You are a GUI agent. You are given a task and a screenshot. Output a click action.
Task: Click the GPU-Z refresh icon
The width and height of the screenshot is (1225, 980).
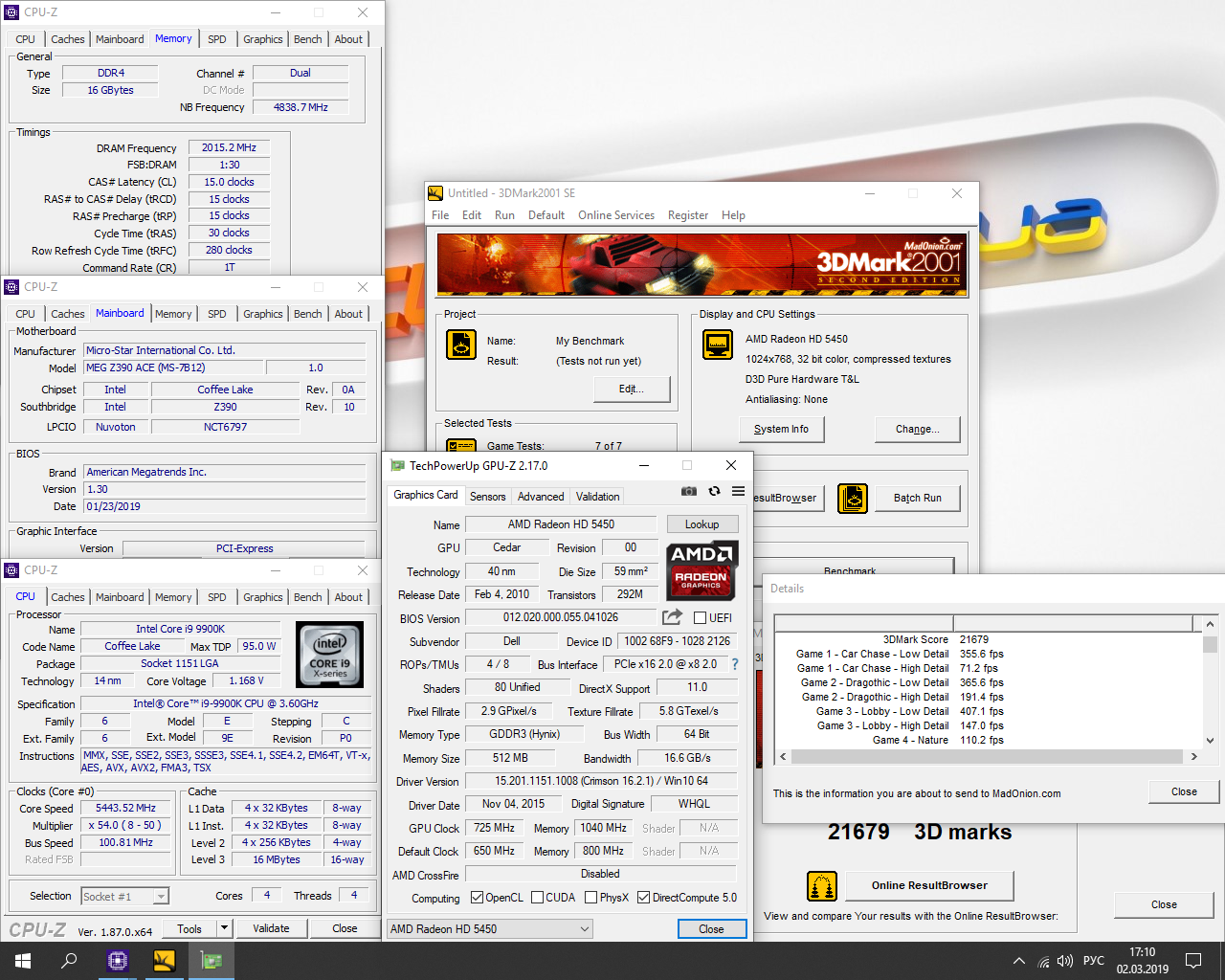pyautogui.click(x=714, y=491)
